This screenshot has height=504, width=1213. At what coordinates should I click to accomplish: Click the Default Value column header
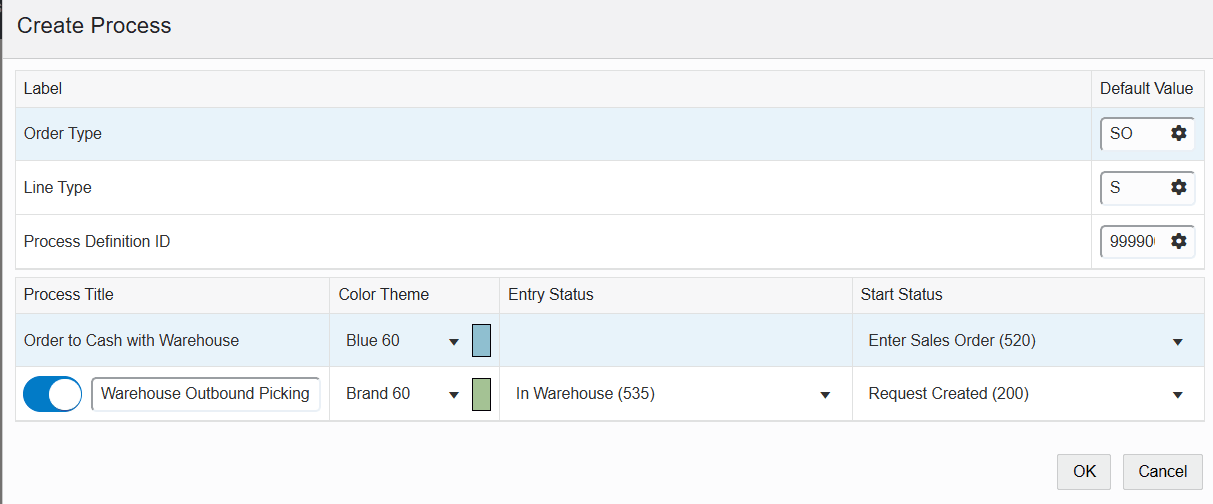click(1147, 89)
